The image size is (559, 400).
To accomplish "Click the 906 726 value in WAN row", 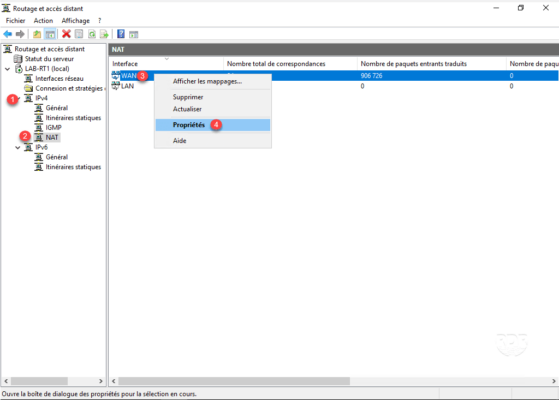I will click(x=371, y=76).
